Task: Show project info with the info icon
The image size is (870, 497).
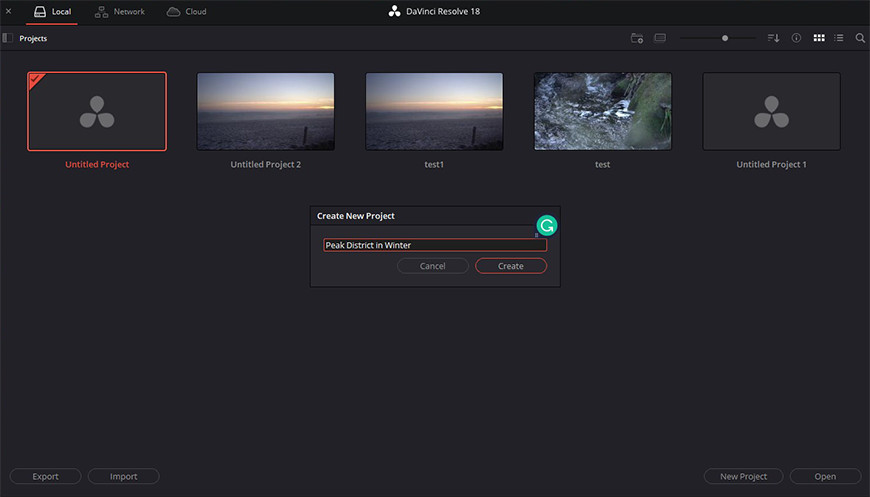Action: pyautogui.click(x=796, y=38)
